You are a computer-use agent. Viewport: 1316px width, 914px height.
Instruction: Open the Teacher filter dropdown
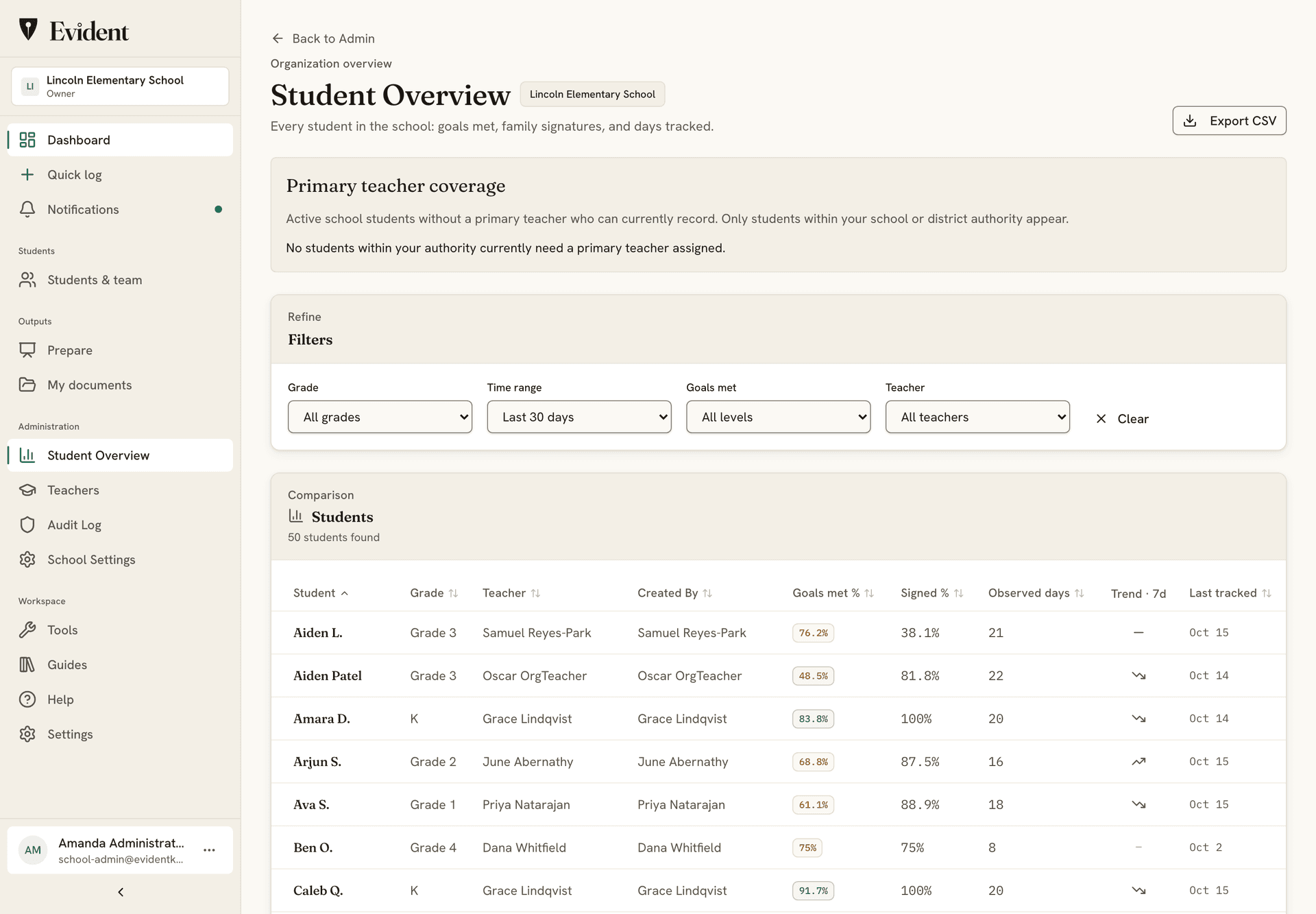pyautogui.click(x=977, y=417)
